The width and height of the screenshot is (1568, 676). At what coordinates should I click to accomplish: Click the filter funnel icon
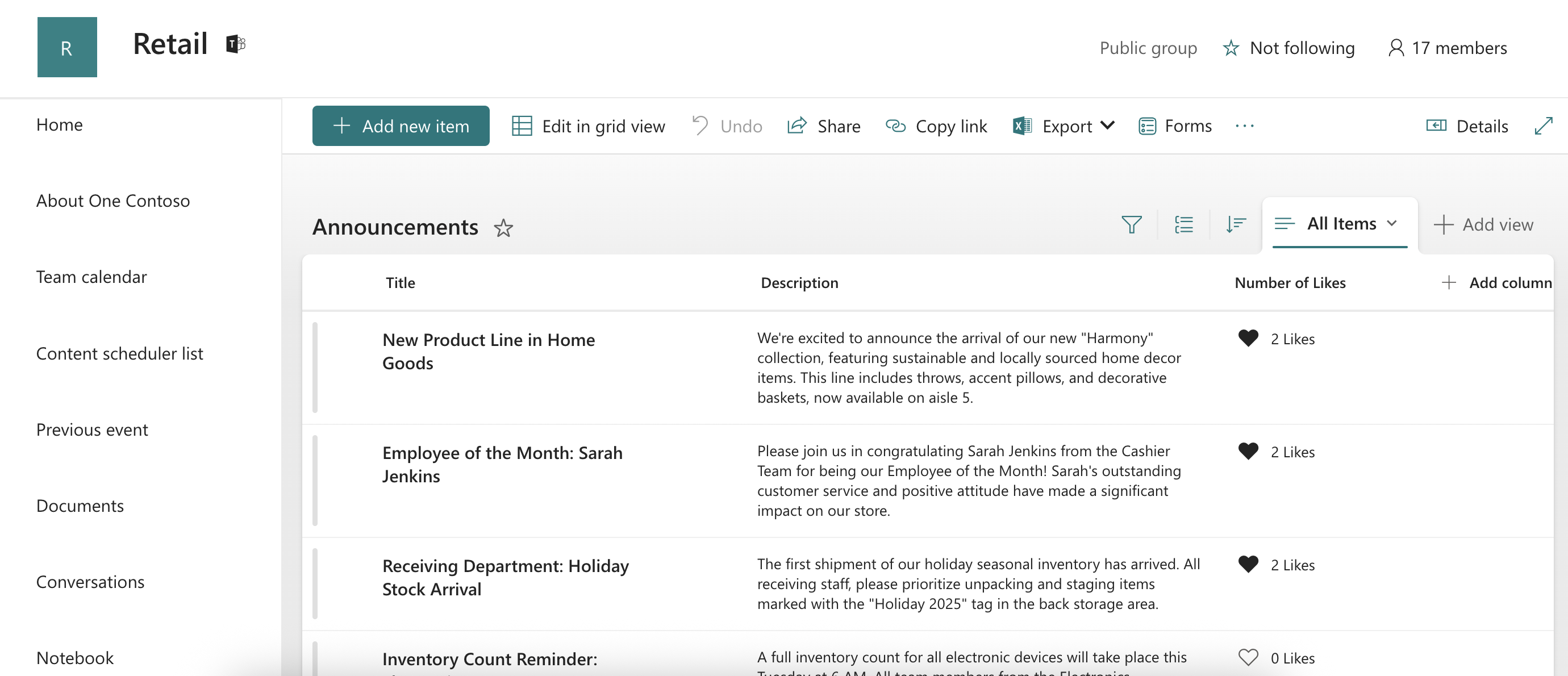[1131, 224]
